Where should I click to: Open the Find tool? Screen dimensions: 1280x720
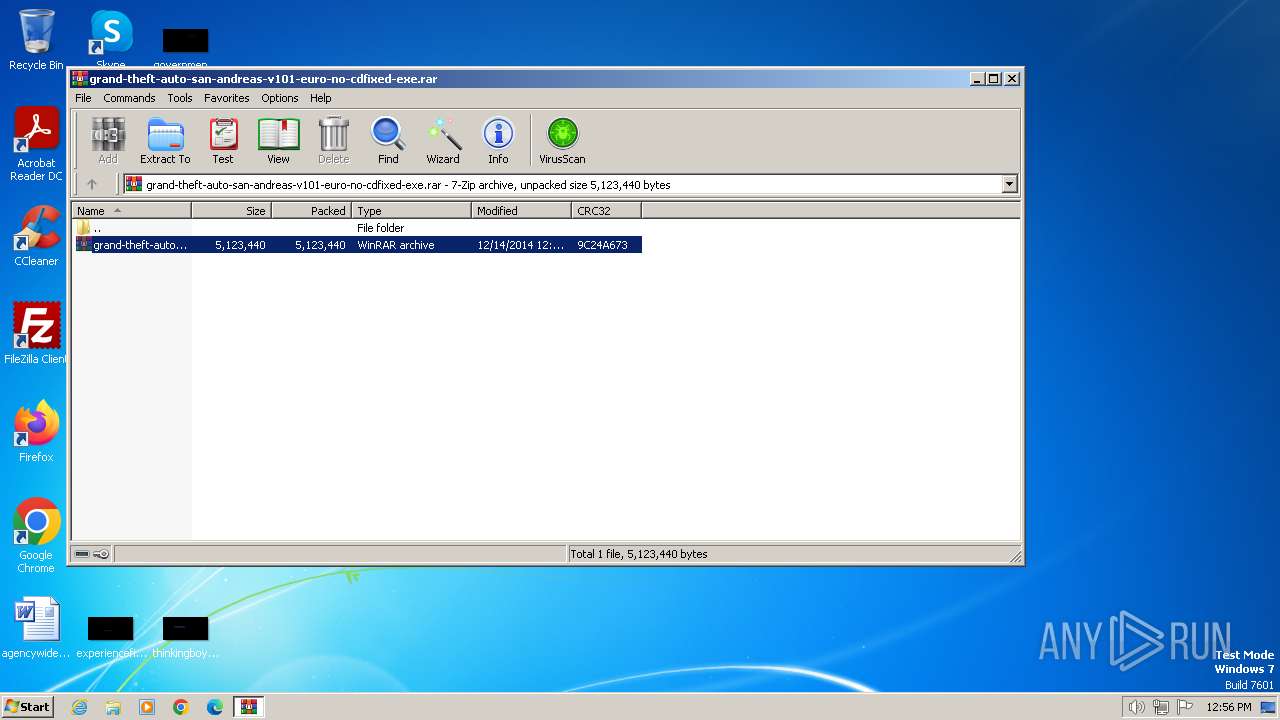tap(388, 140)
